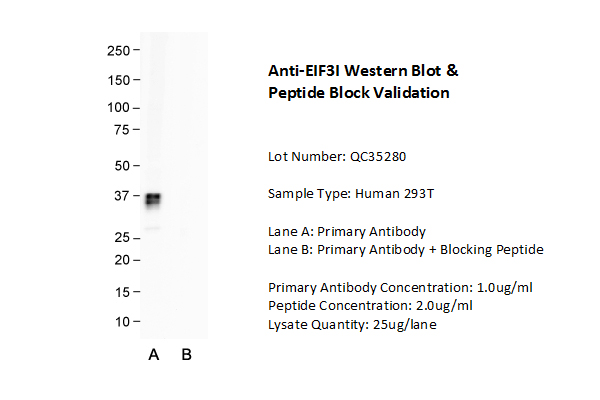Click the 25 molecular weight marker
Image resolution: width=600 pixels, height=400 pixels.
click(122, 238)
